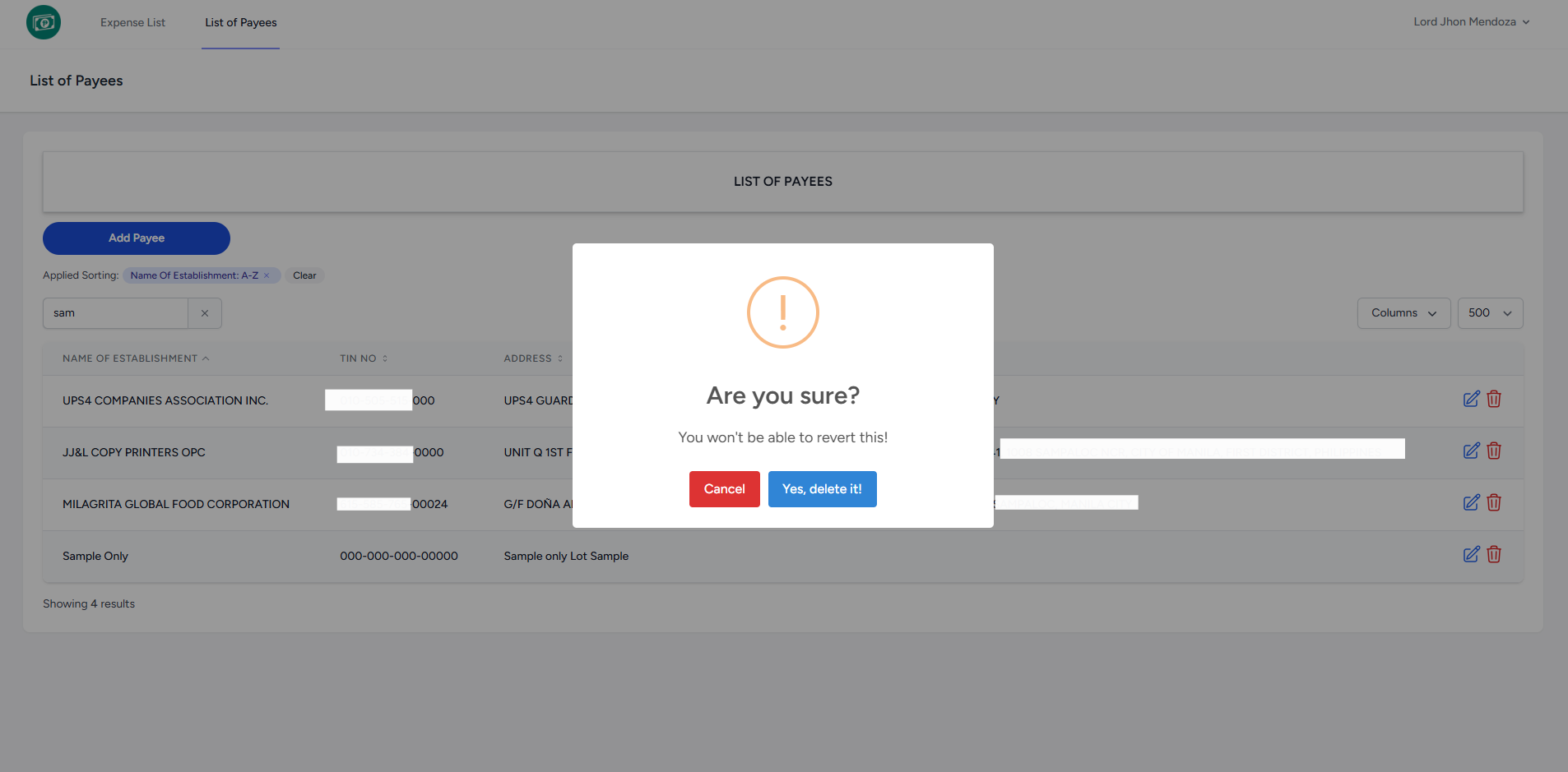Edit the JJ&L COPY PRINTERS OPC row
This screenshot has height=772, width=1568.
1472,451
